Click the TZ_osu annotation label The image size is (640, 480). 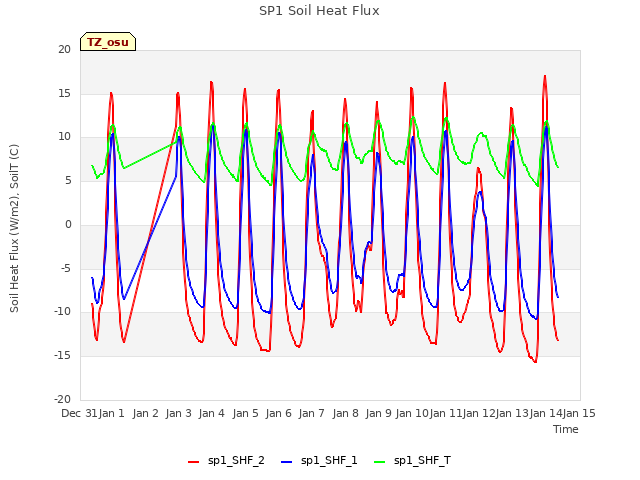(108, 42)
